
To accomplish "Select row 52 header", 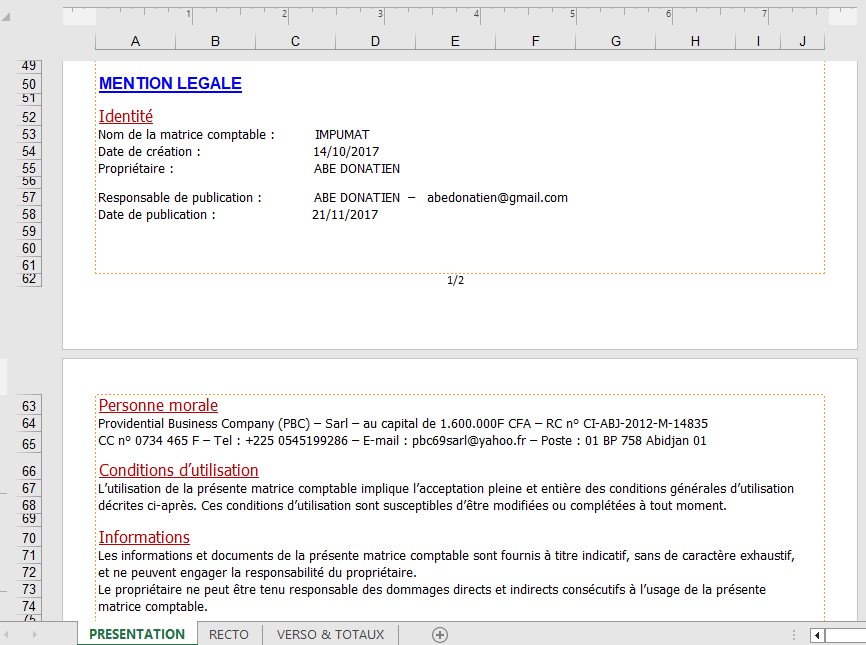I will point(29,117).
